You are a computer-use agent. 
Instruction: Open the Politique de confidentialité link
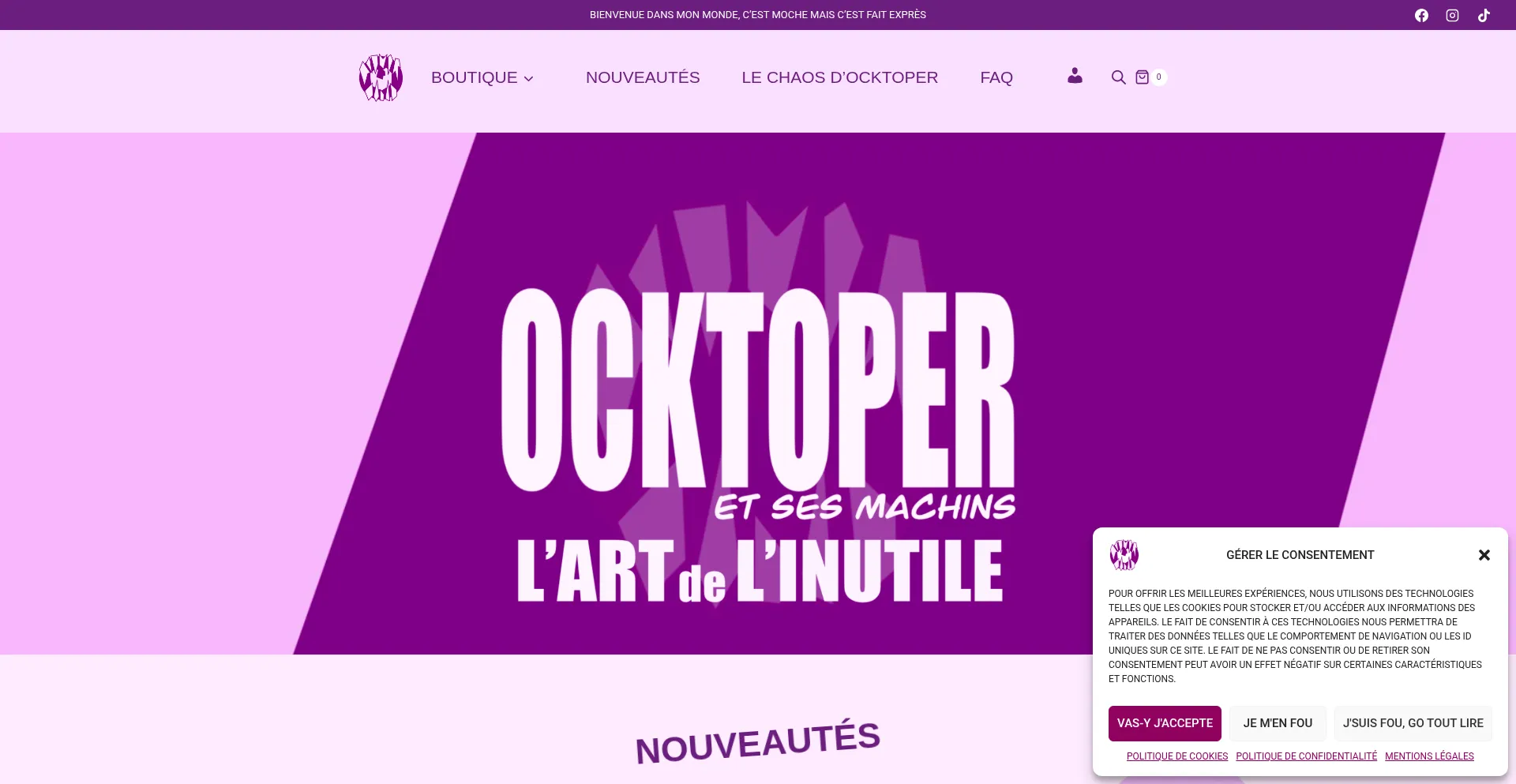[1306, 756]
